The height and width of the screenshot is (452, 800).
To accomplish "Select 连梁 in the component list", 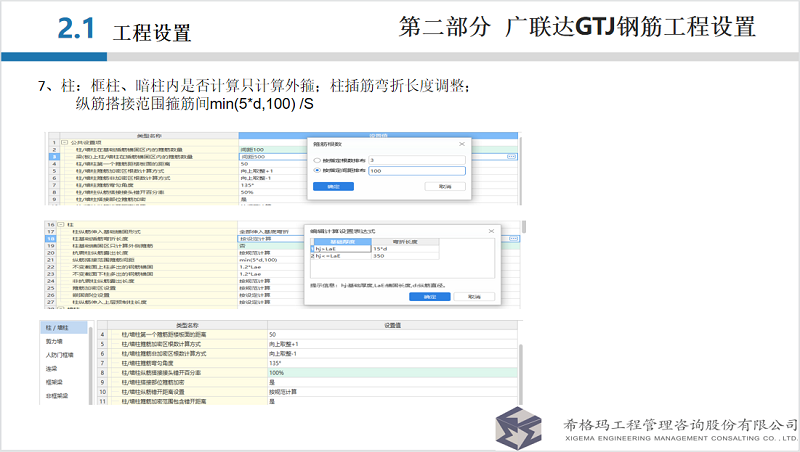I will coord(52,368).
